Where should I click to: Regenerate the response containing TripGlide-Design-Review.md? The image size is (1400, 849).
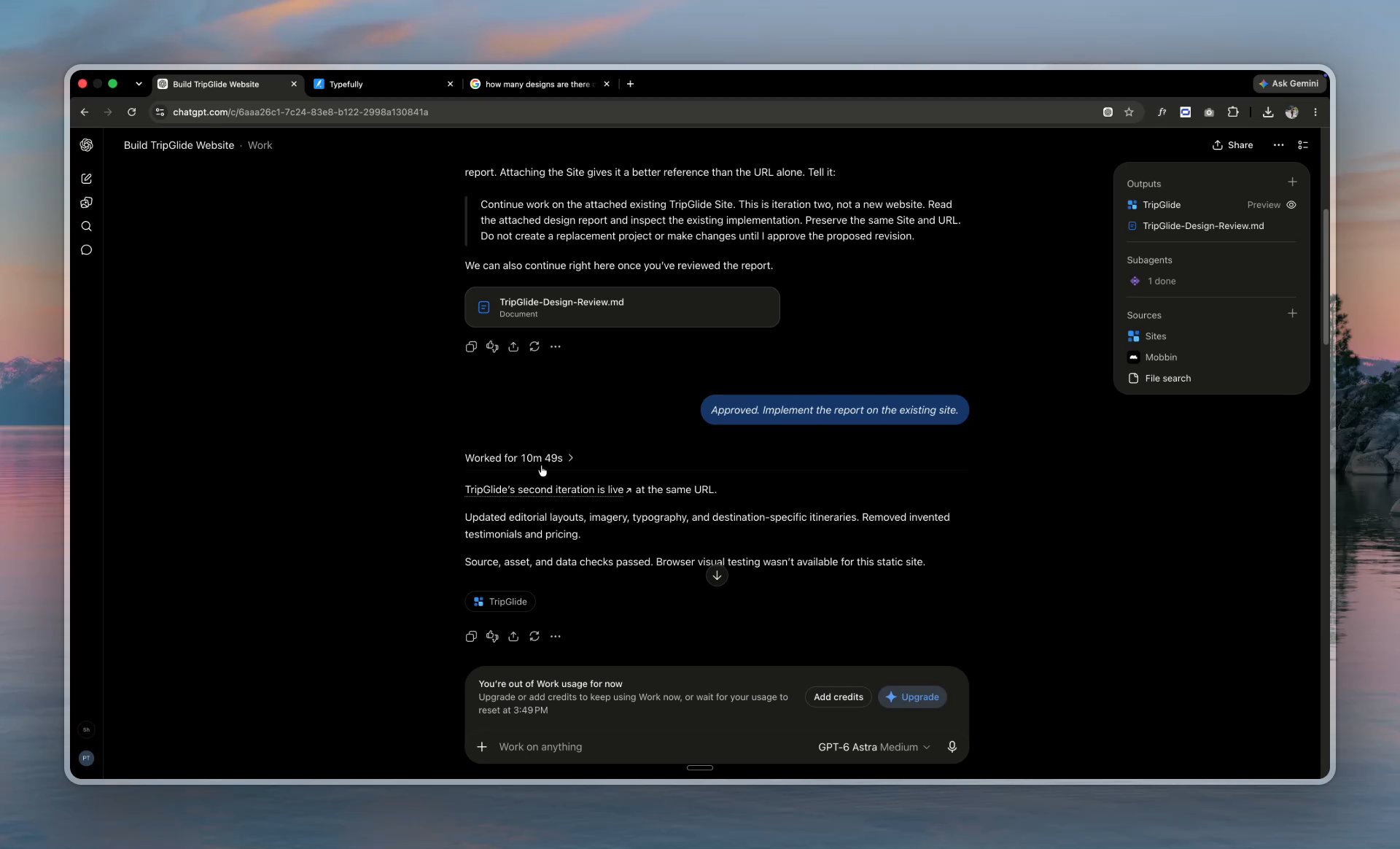pyautogui.click(x=534, y=346)
